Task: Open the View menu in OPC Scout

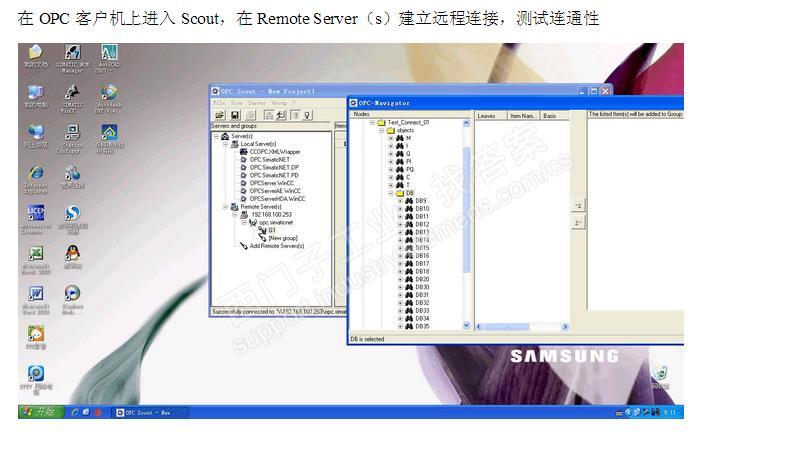Action: [236, 103]
